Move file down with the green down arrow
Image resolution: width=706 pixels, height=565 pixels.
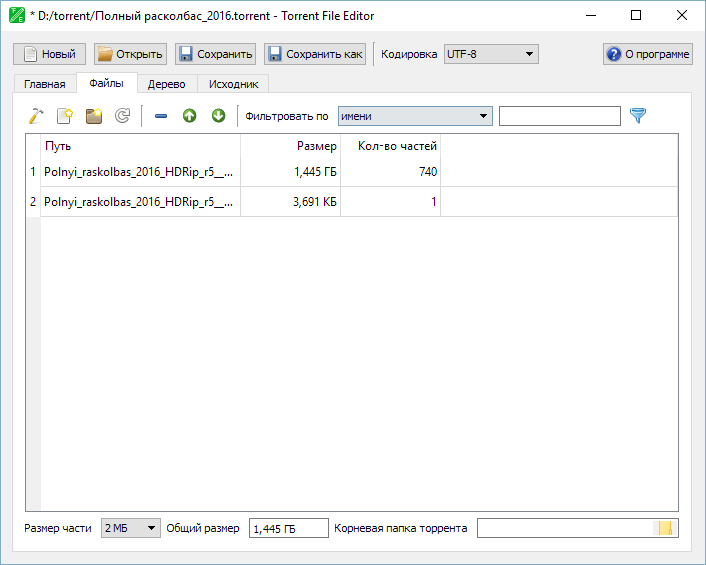pyautogui.click(x=218, y=116)
